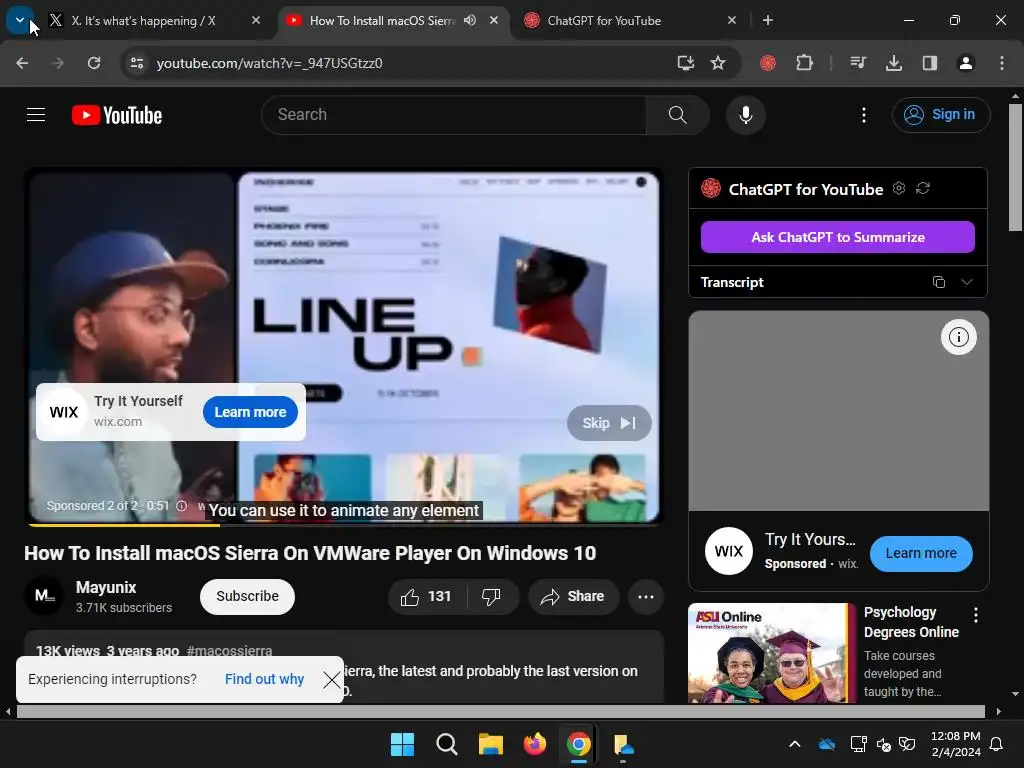This screenshot has height=768, width=1024.
Task: Open the ad info icon on sidebar ad
Action: click(x=959, y=337)
